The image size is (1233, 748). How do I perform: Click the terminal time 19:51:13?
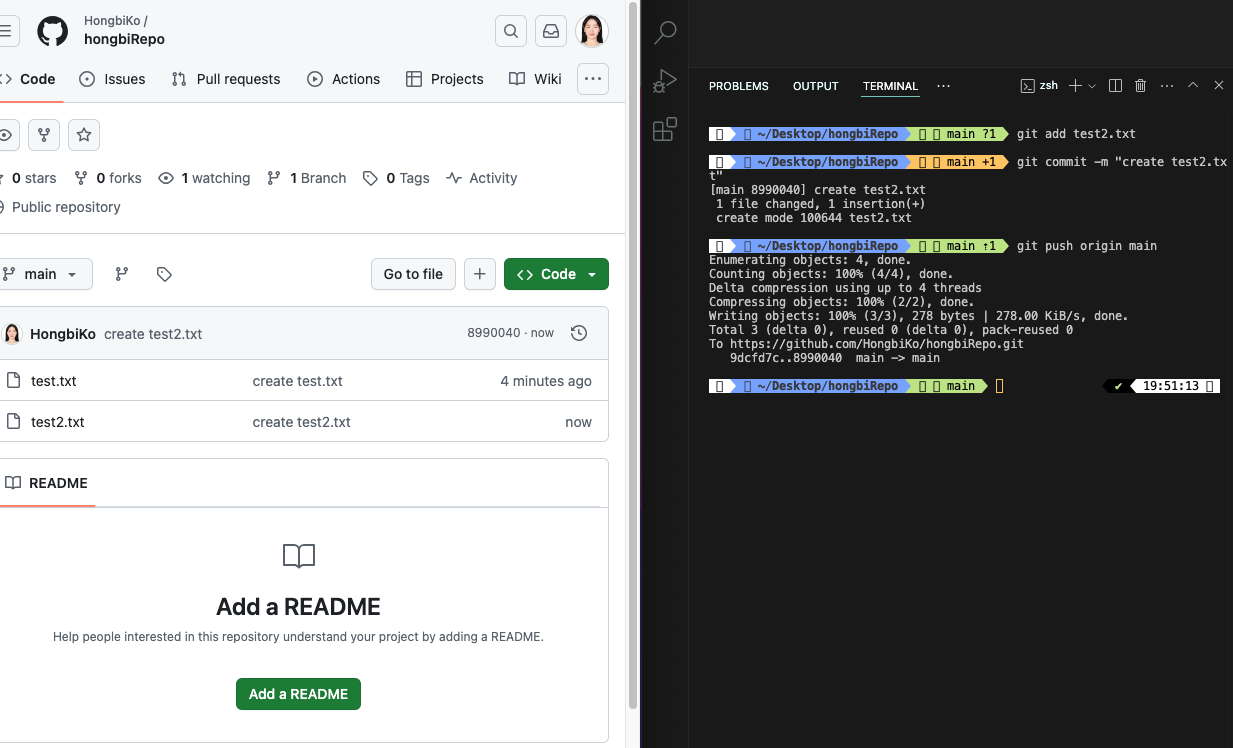pyautogui.click(x=1170, y=386)
